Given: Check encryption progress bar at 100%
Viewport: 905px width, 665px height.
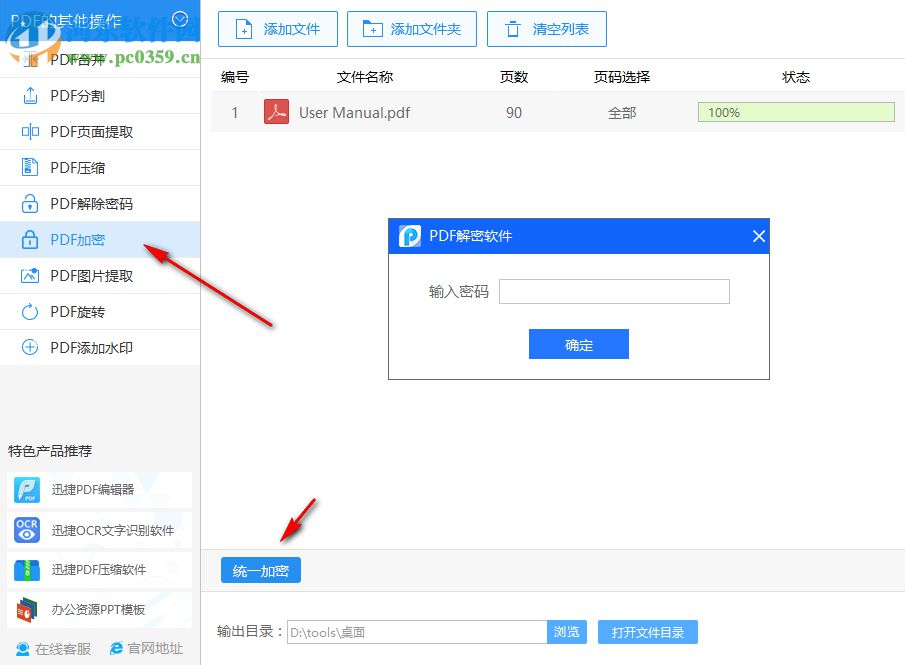Looking at the screenshot, I should click(795, 112).
